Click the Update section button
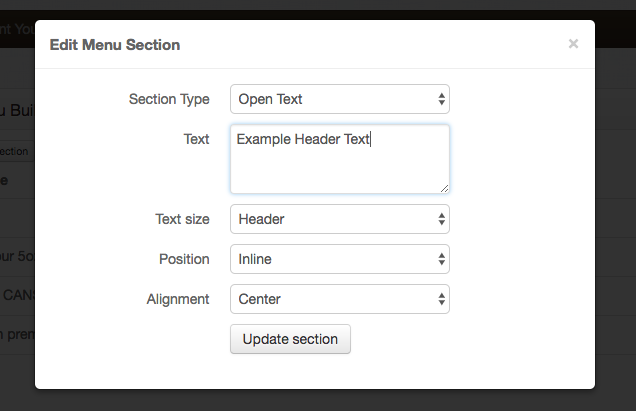 pos(290,339)
